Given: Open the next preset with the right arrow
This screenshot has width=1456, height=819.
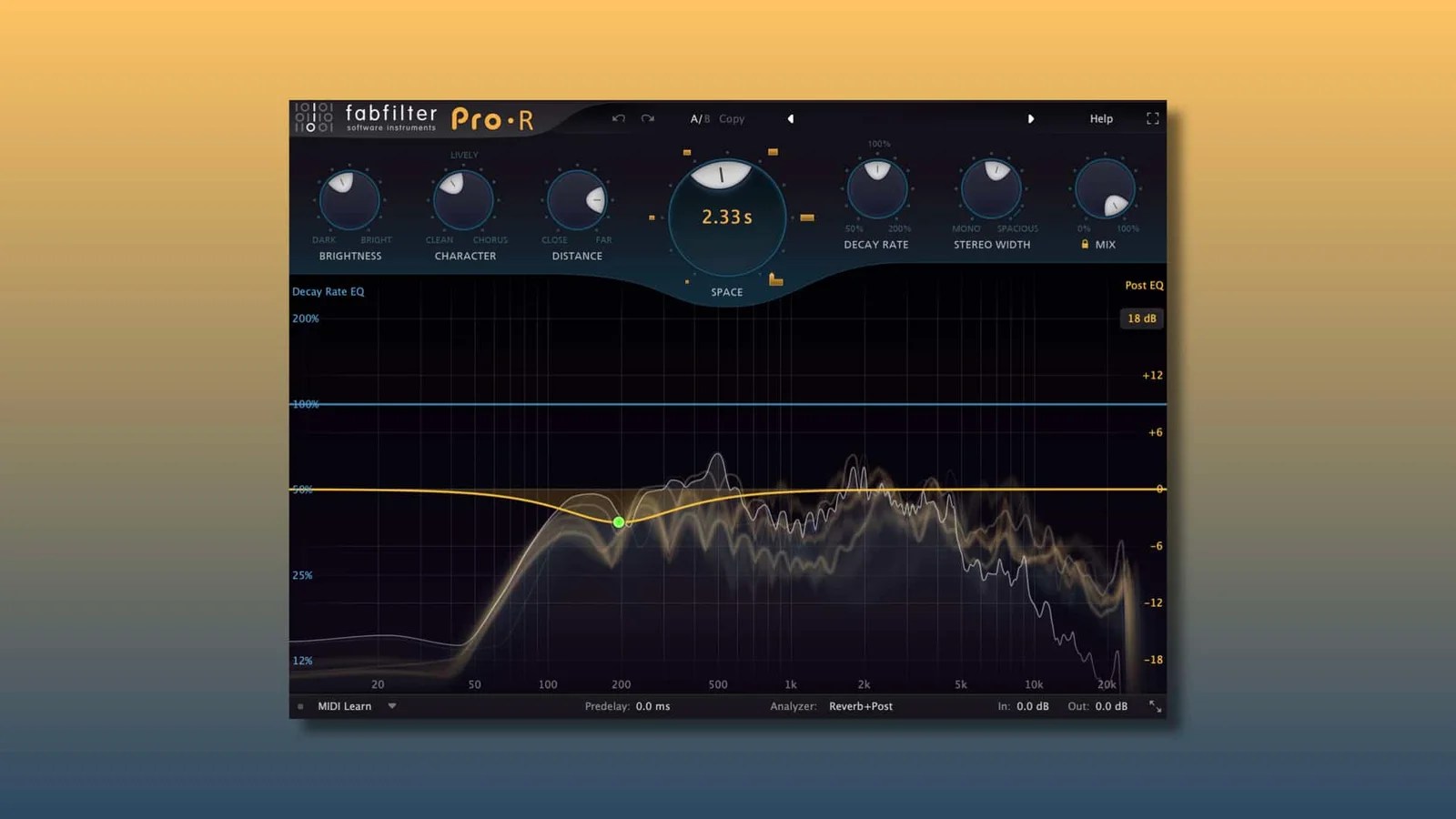Looking at the screenshot, I should click(x=1032, y=118).
